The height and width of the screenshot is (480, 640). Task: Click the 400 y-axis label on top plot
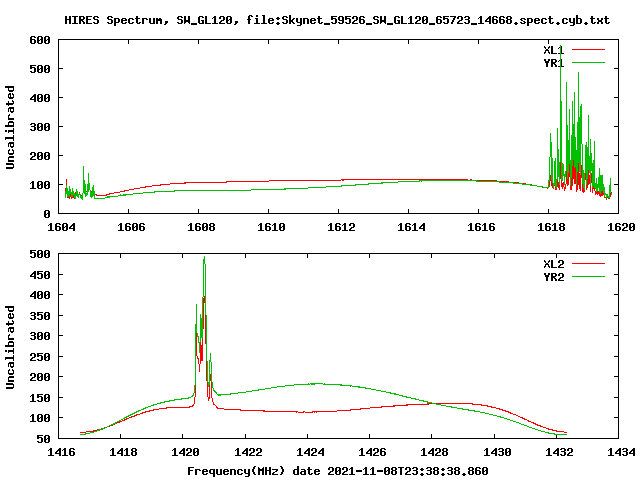tap(40, 98)
